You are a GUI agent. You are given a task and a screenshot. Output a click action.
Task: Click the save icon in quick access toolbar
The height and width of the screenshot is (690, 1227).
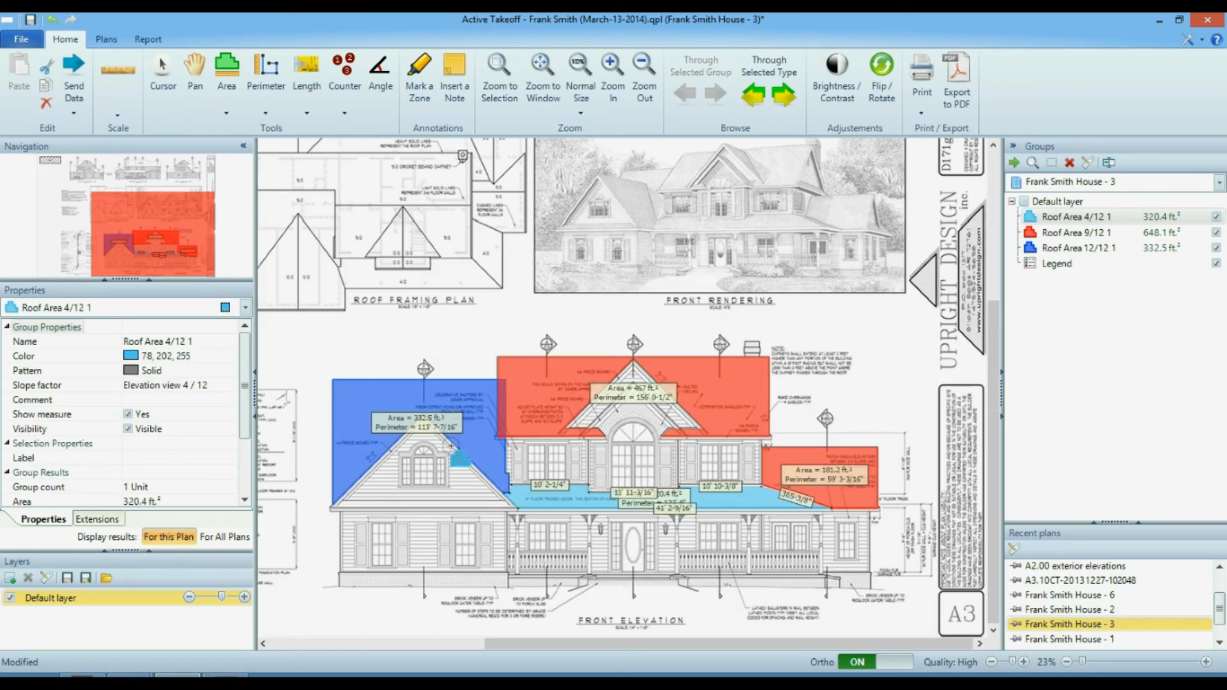[x=31, y=19]
